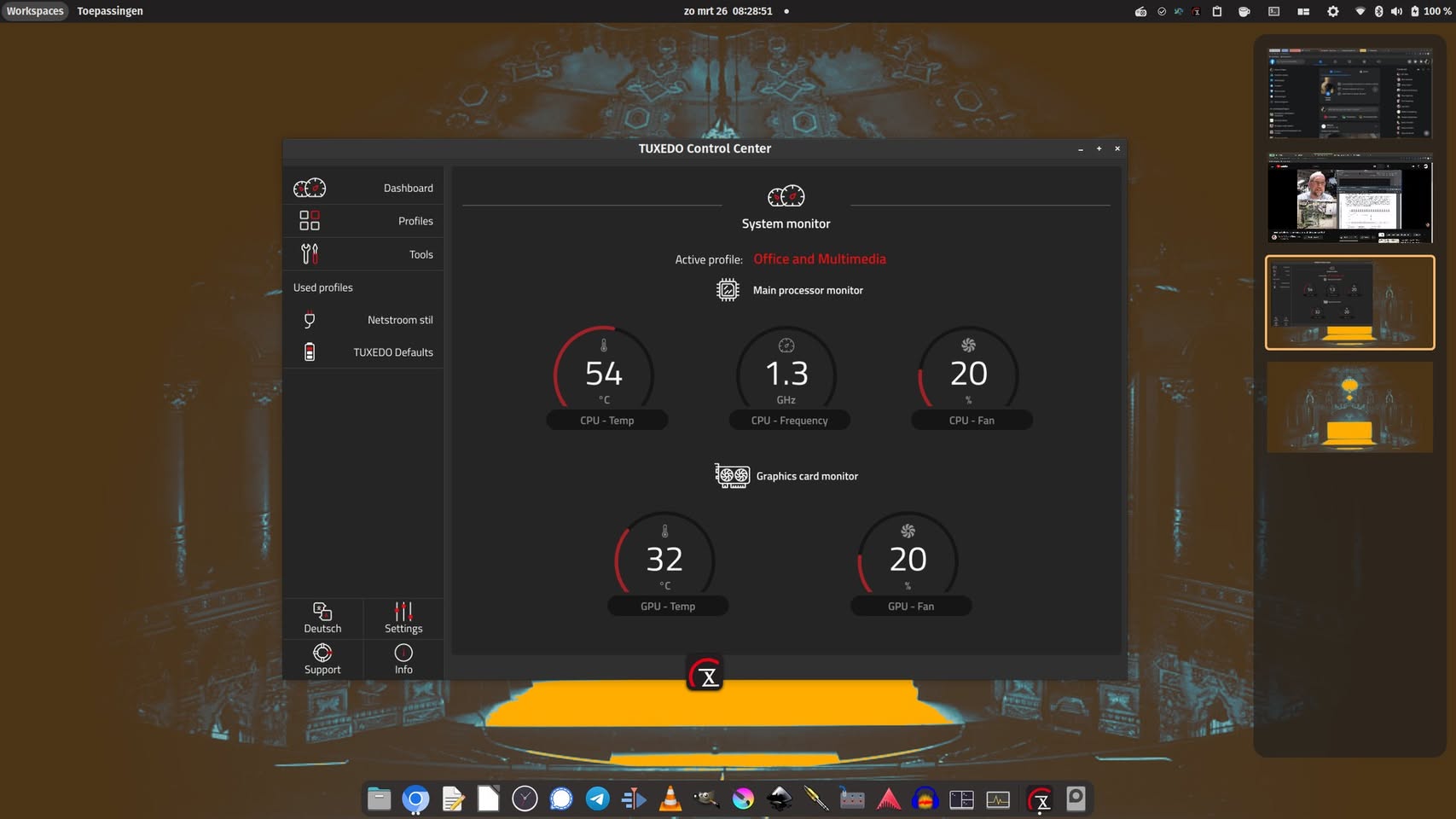Viewport: 1456px width, 819px height.
Task: Open the text editor dock icon
Action: tap(452, 799)
